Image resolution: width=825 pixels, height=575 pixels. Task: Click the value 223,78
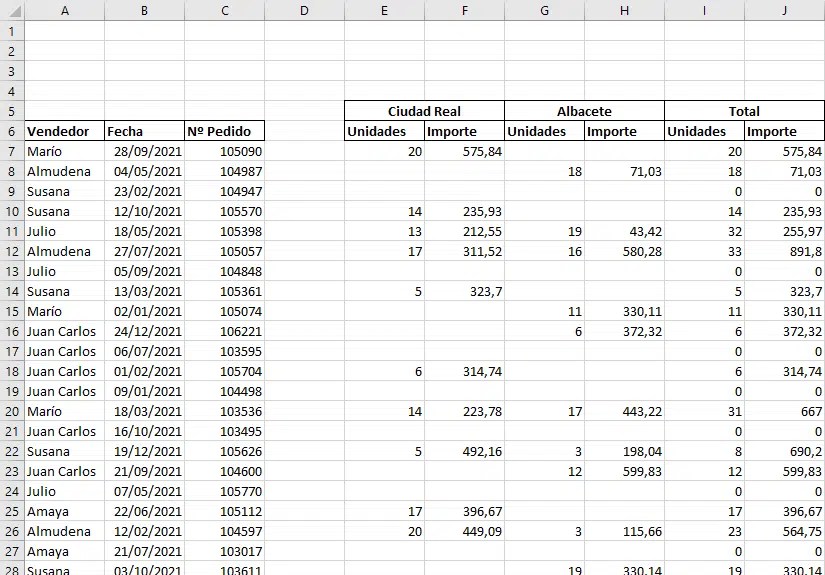(465, 411)
